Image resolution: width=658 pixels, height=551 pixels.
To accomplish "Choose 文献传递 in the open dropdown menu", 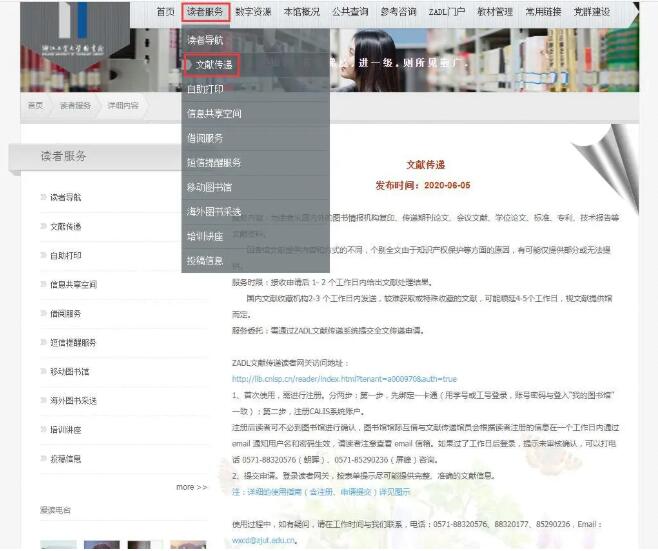I will click(x=213, y=64).
